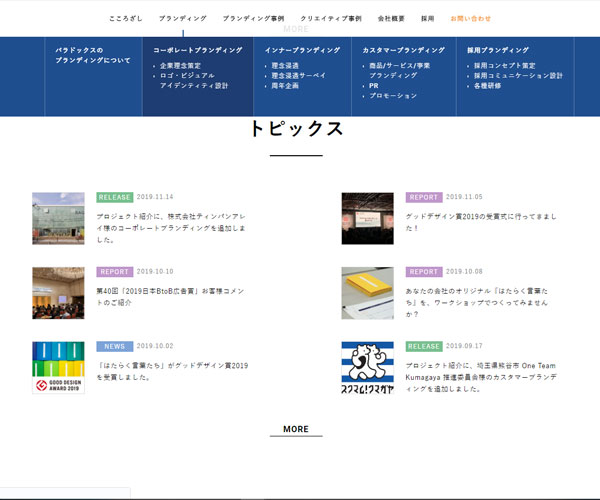
Task: Open パラドックスのブランディングについて in the submenu
Action: (93, 55)
